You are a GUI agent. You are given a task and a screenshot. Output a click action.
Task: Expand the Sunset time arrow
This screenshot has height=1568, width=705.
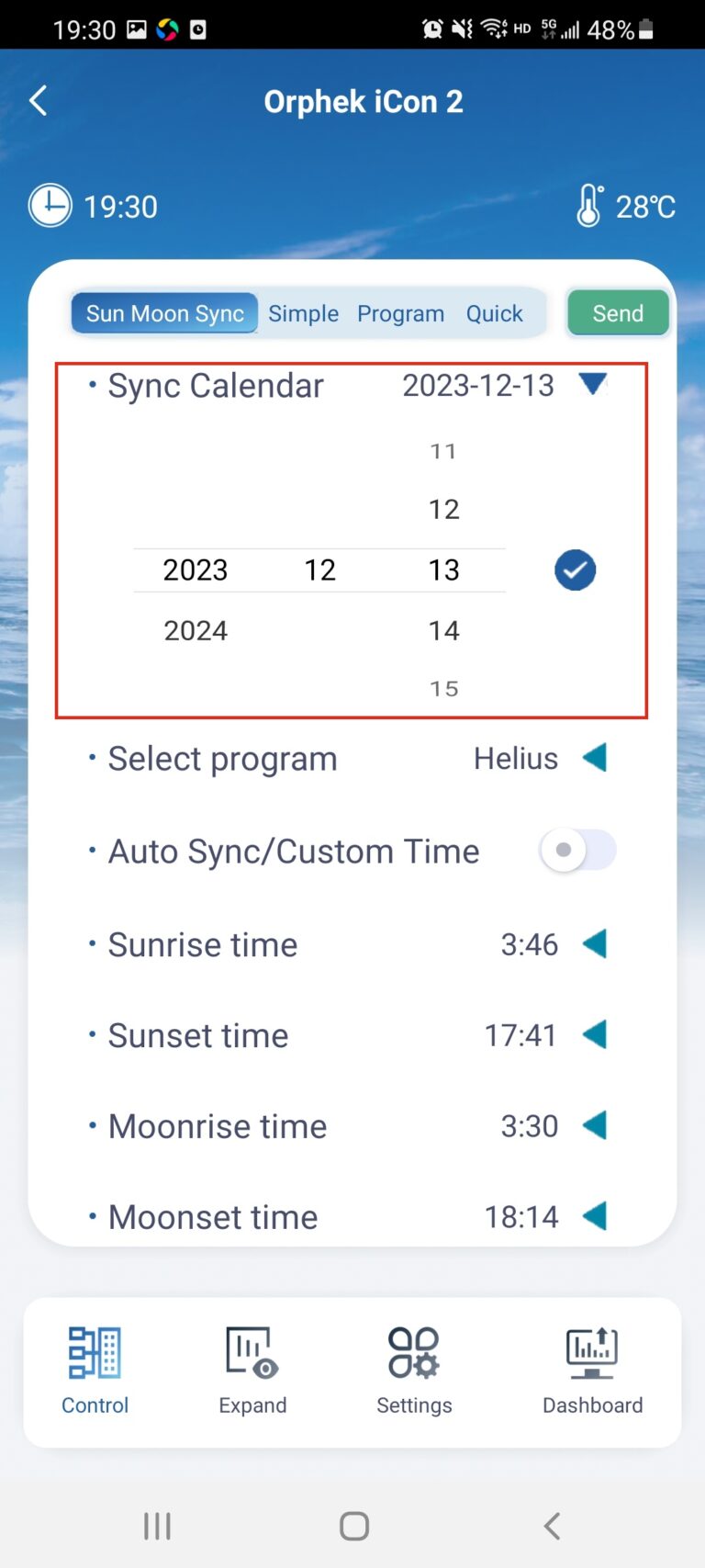click(x=595, y=1035)
